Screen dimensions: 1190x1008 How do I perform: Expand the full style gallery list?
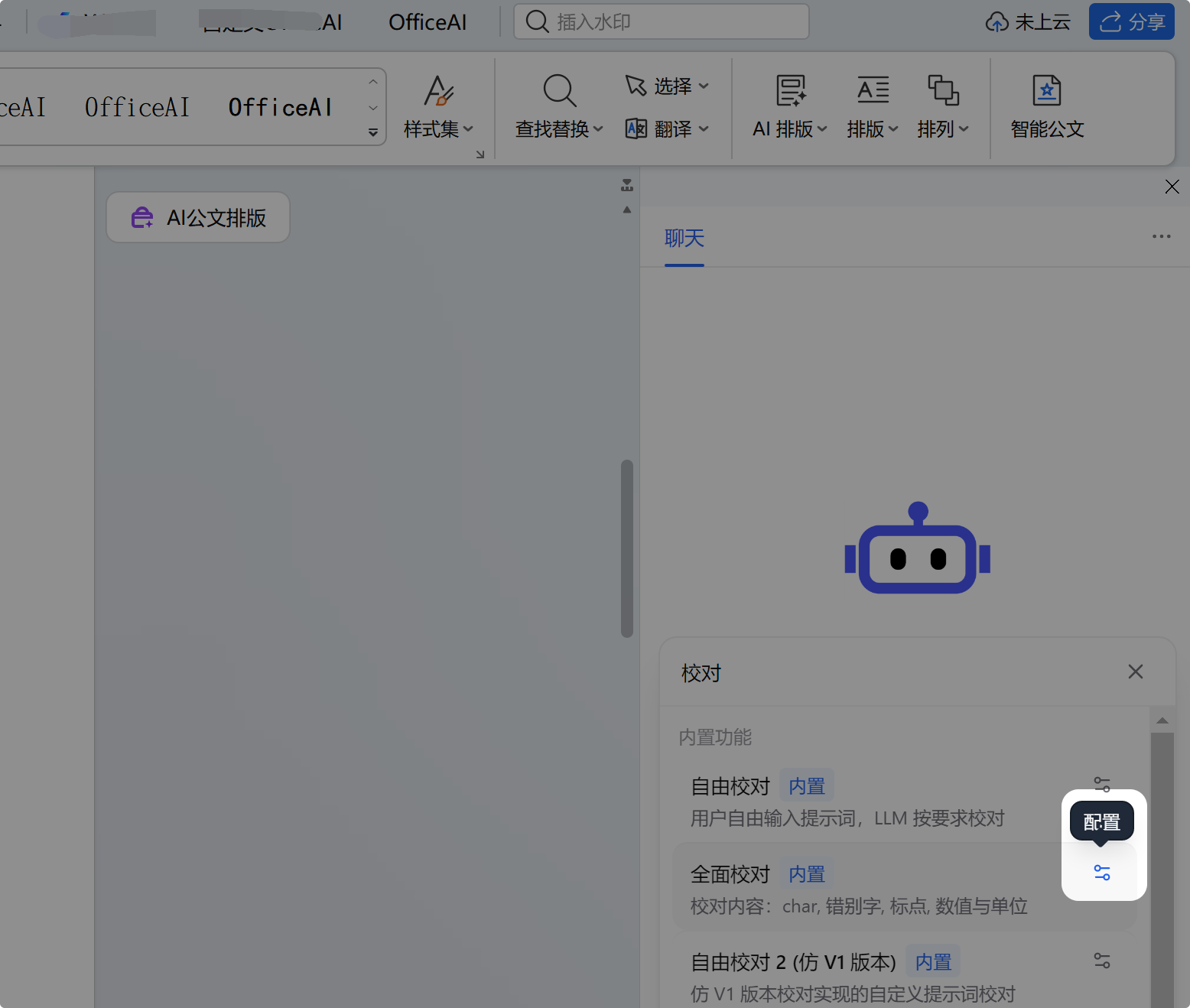coord(373,132)
